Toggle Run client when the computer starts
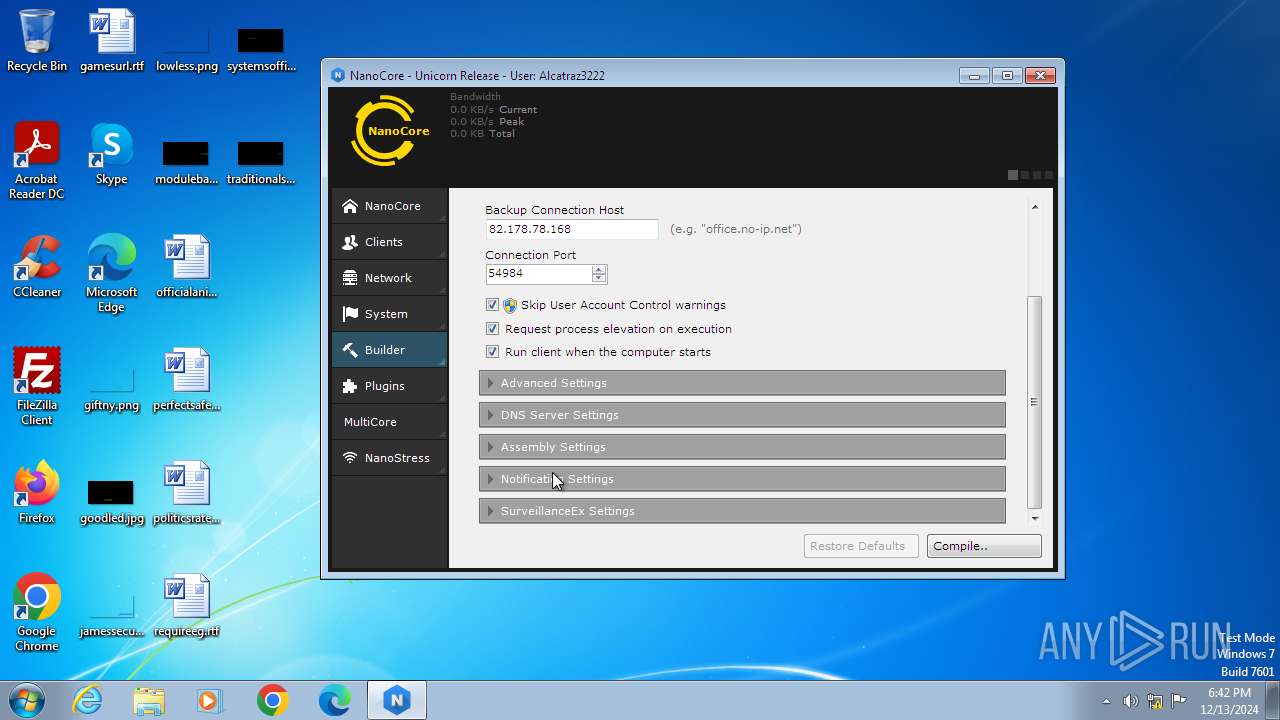 492,352
